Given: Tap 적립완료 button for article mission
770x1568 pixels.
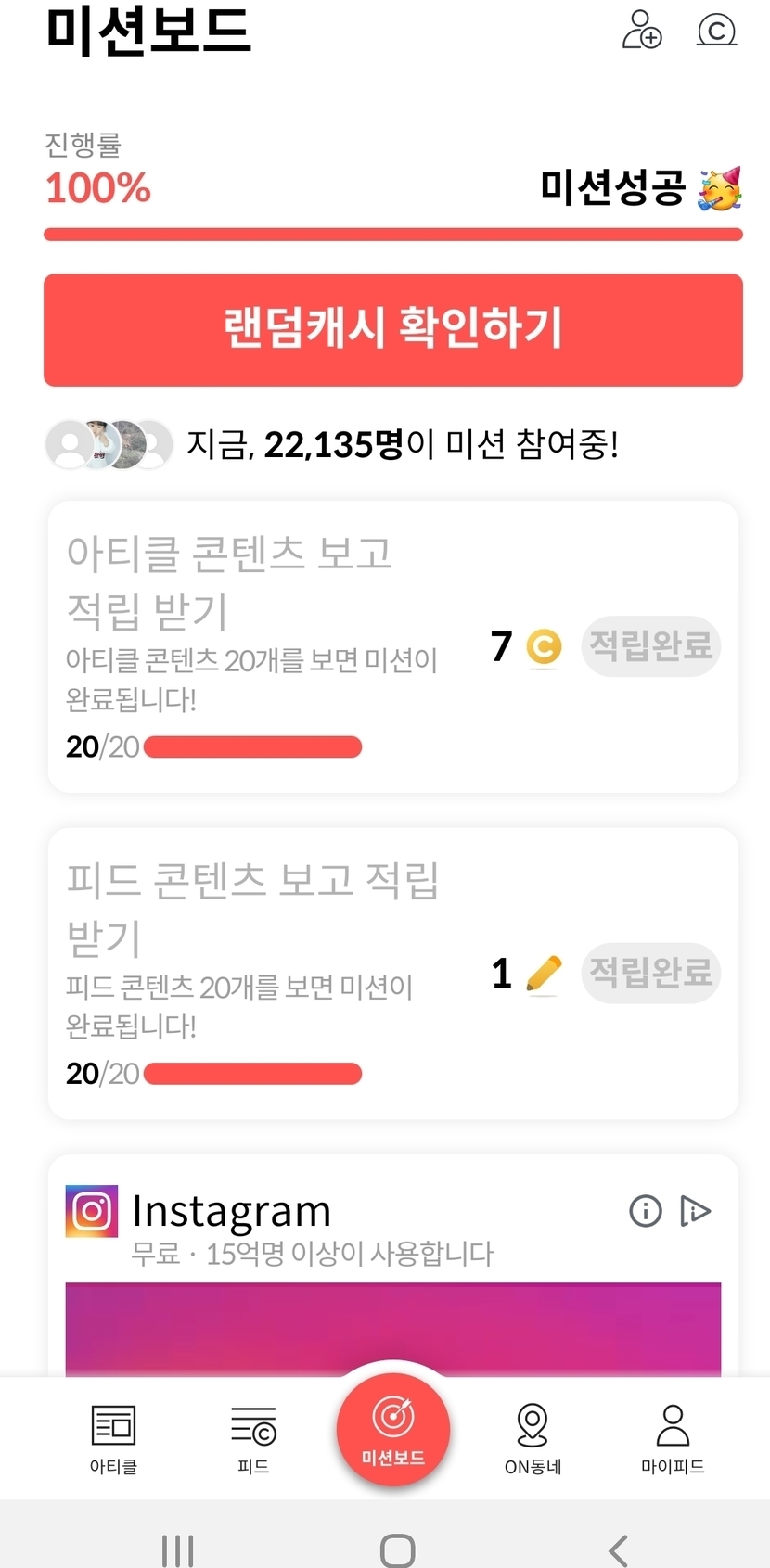Looking at the screenshot, I should click(650, 645).
